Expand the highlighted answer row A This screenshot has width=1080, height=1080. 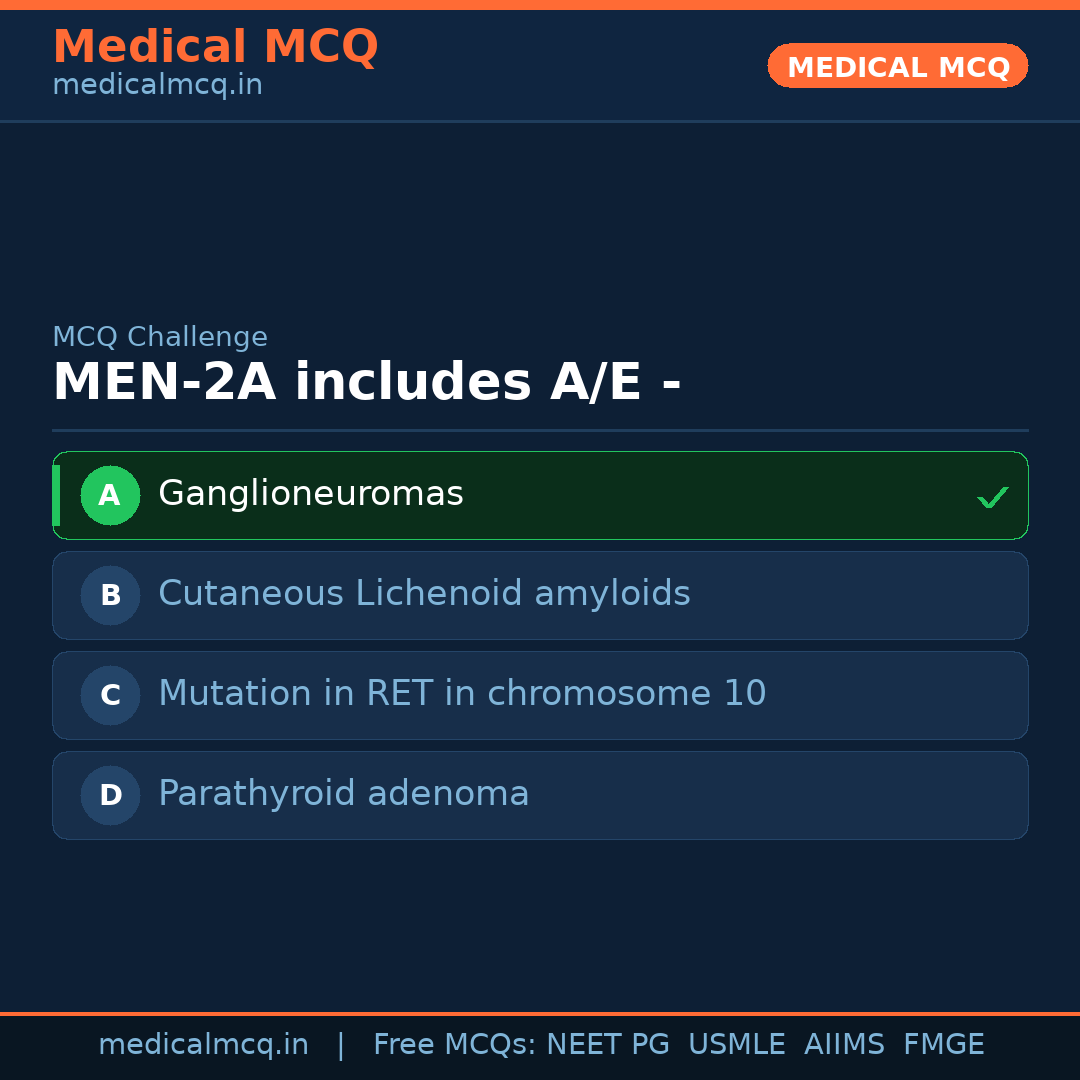pyautogui.click(x=540, y=495)
